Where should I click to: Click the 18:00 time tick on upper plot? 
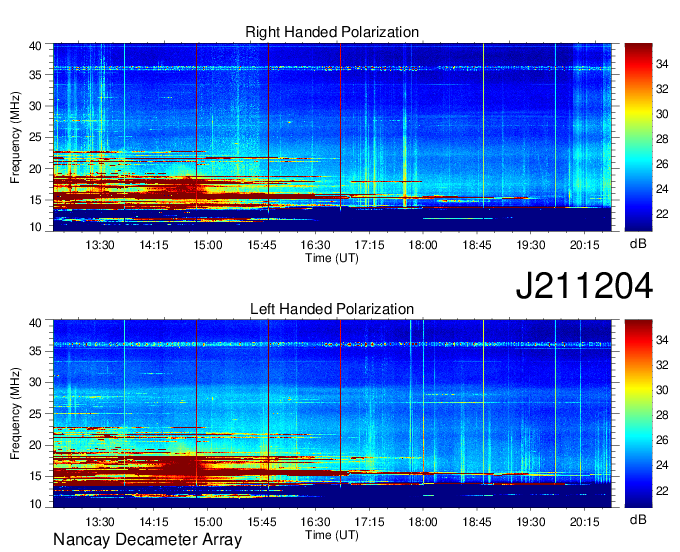[x=423, y=245]
